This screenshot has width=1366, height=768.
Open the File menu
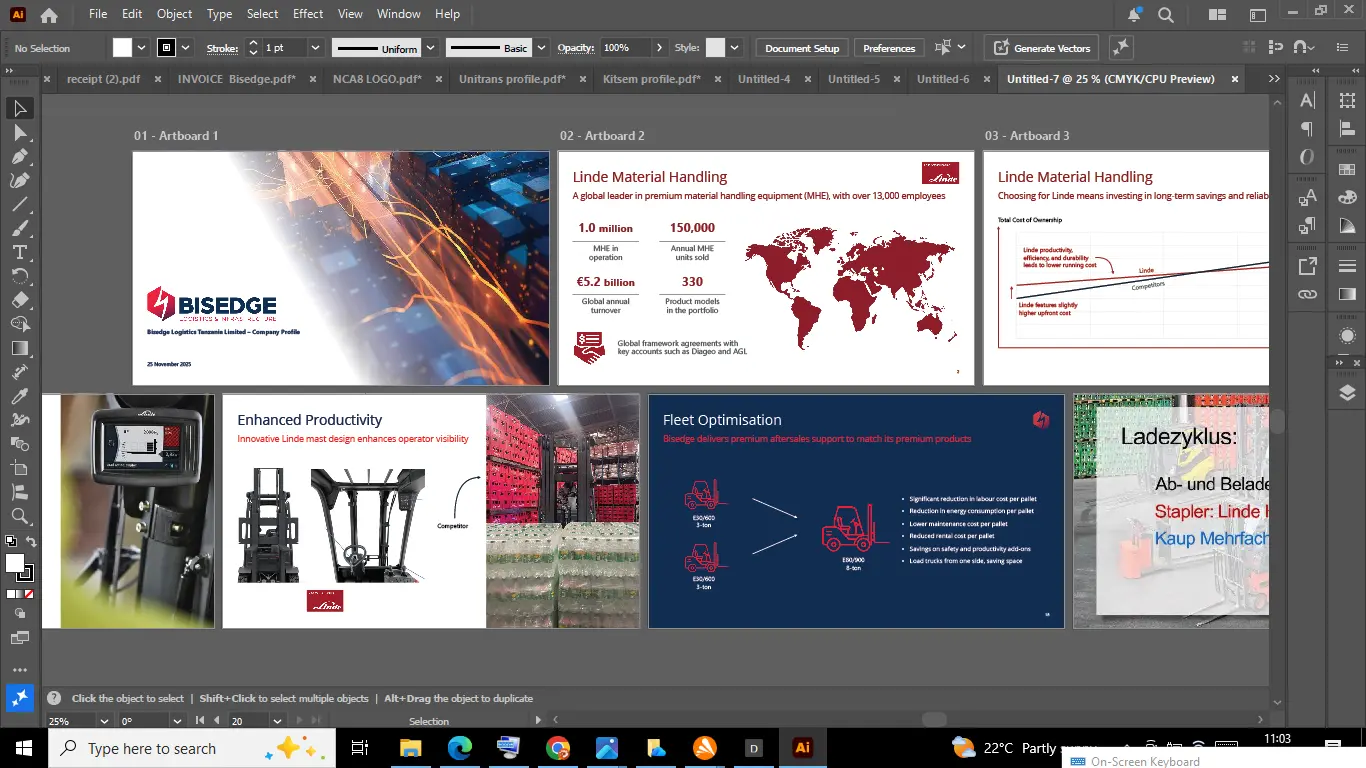[x=98, y=14]
